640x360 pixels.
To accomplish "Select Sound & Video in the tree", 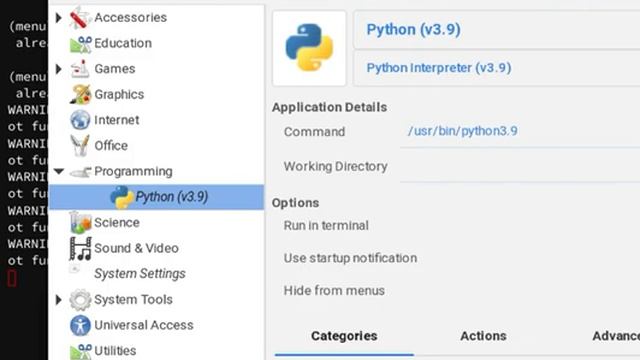I will 136,248.
